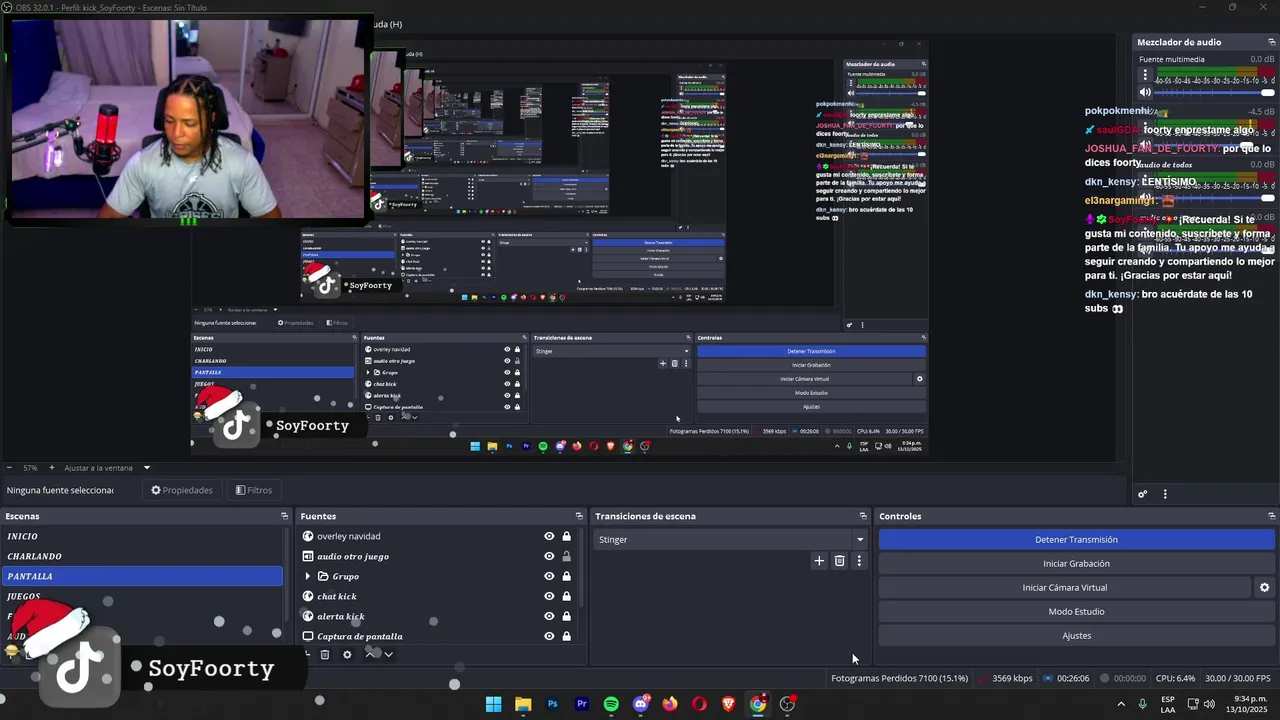The width and height of the screenshot is (1280, 720).
Task: Click the alerta kick browser source icon
Action: (x=308, y=616)
